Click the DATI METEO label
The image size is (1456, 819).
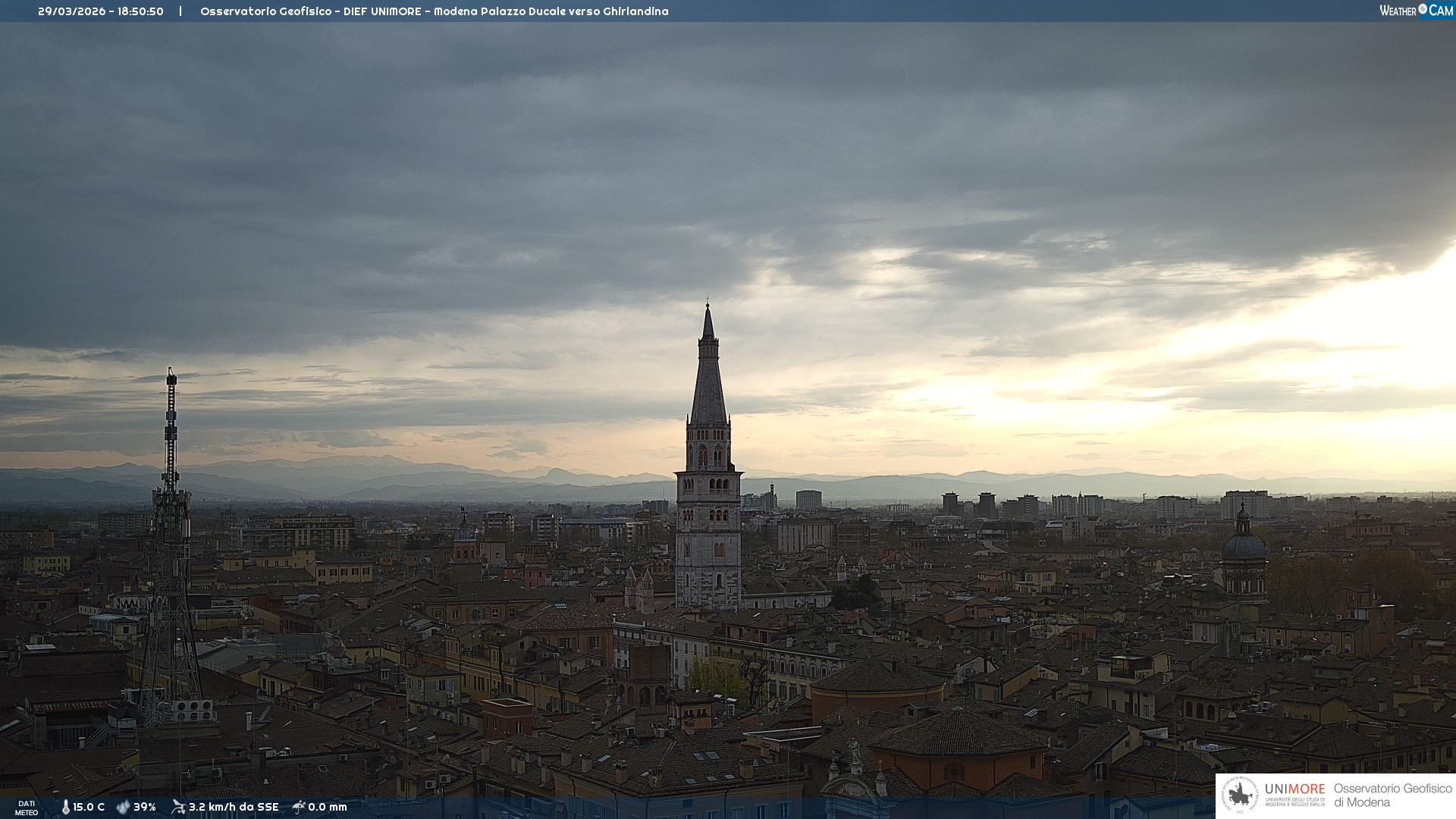pos(27,808)
